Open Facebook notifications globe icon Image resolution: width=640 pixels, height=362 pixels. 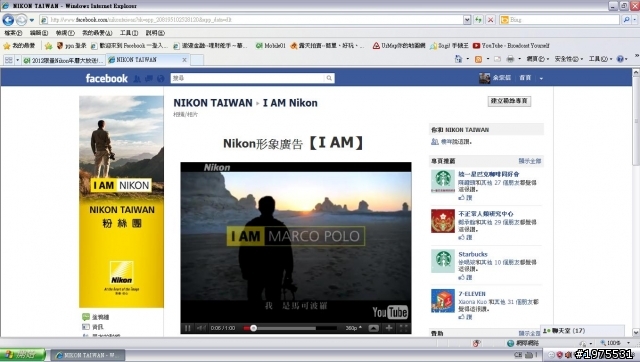pos(161,78)
